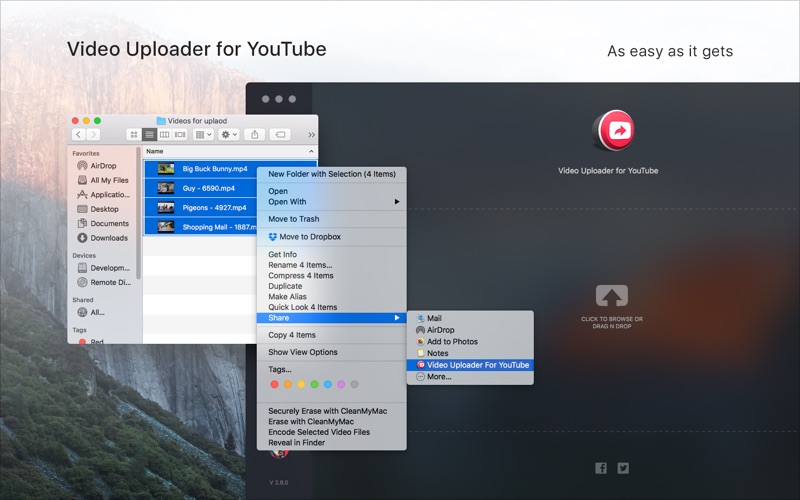Select All... under Shared in sidebar

click(x=92, y=312)
